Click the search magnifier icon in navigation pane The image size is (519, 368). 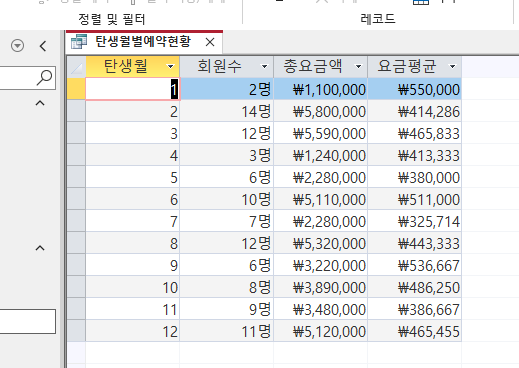[44, 78]
